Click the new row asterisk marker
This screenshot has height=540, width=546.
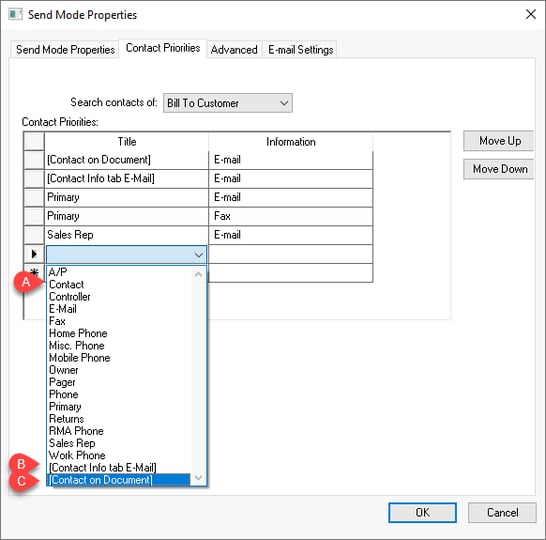(34, 272)
